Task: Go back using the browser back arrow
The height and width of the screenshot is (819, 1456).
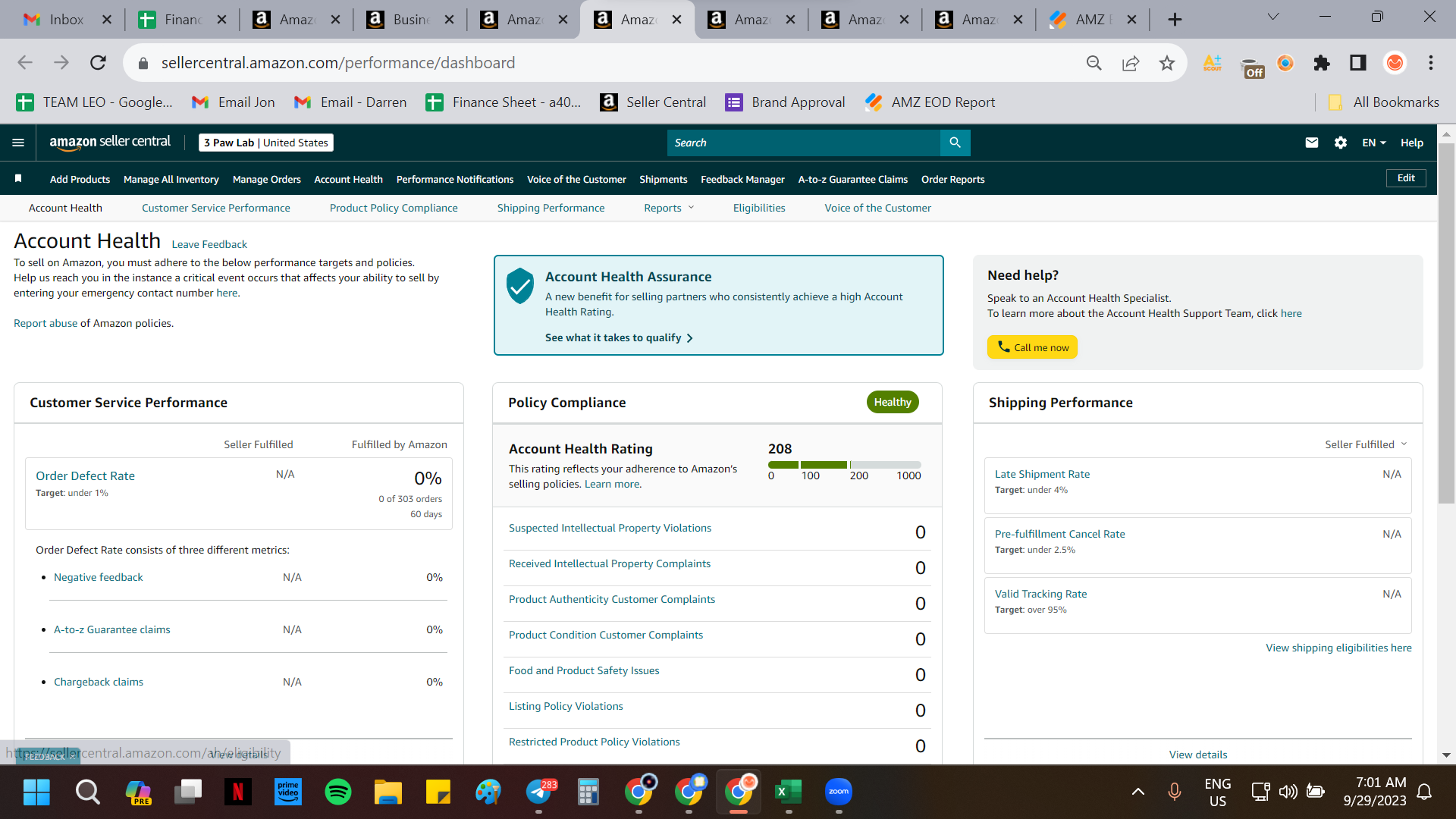Action: pyautogui.click(x=25, y=63)
